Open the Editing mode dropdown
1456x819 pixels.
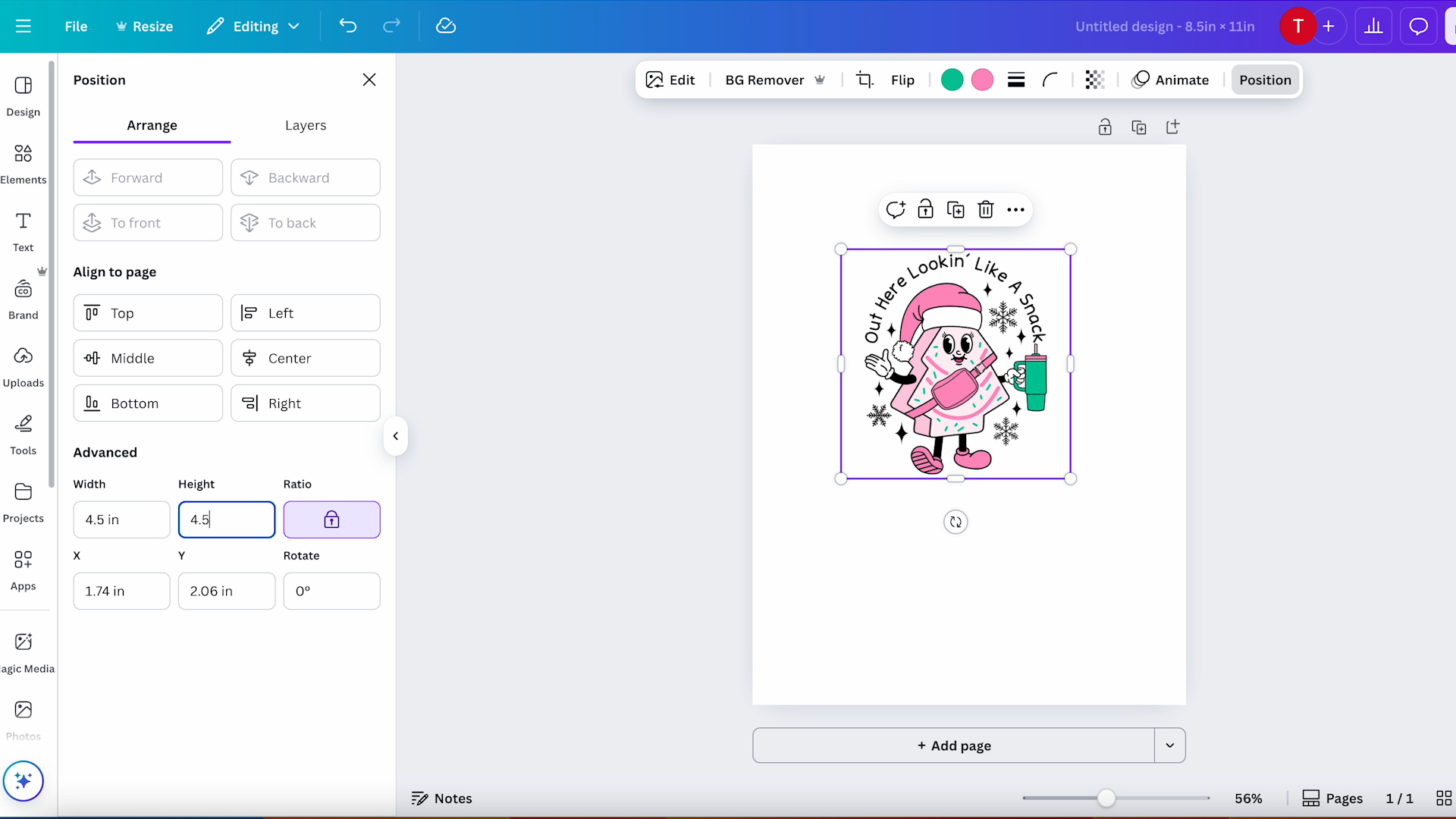click(x=253, y=26)
